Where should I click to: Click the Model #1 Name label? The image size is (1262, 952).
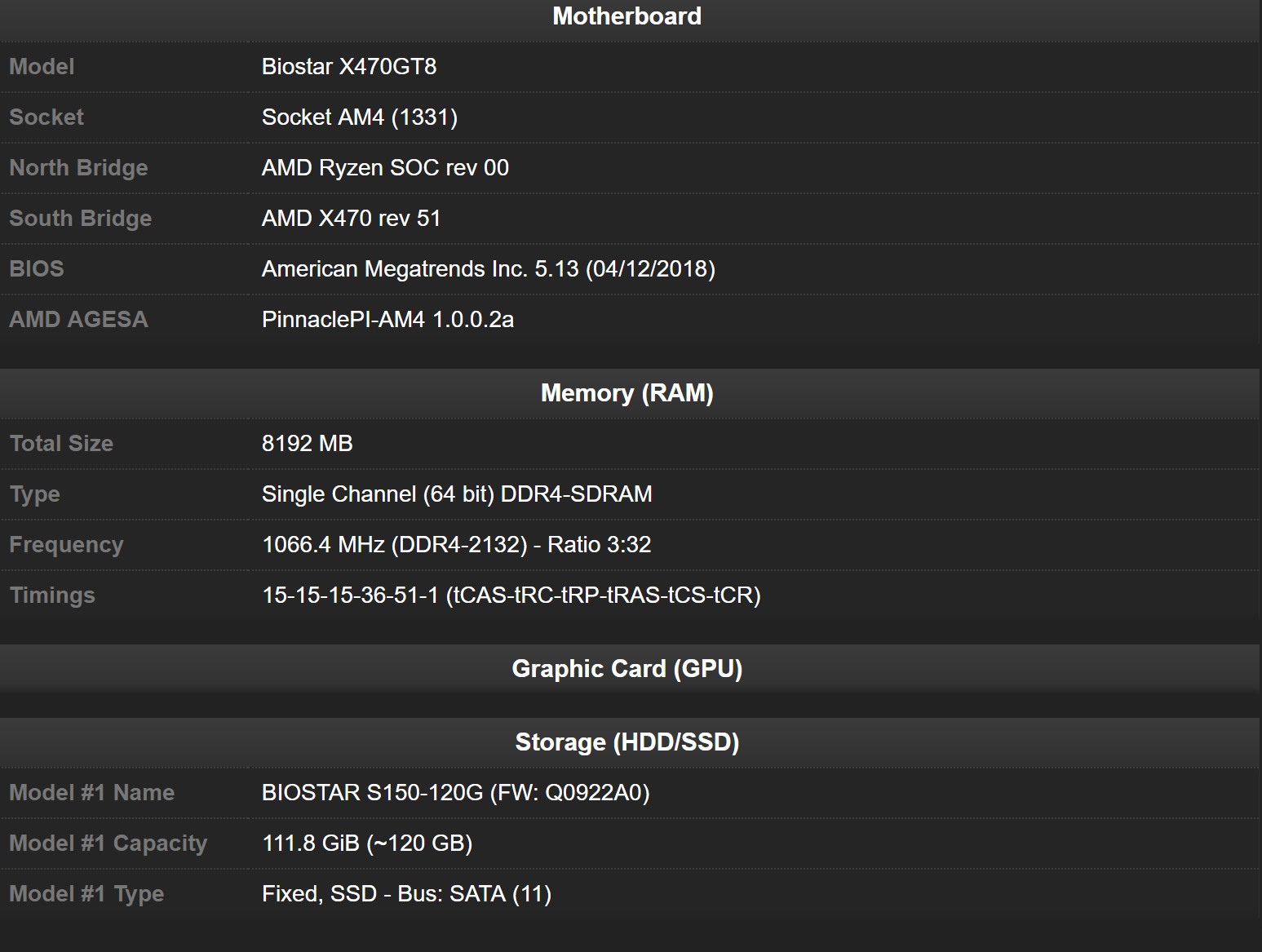(92, 793)
